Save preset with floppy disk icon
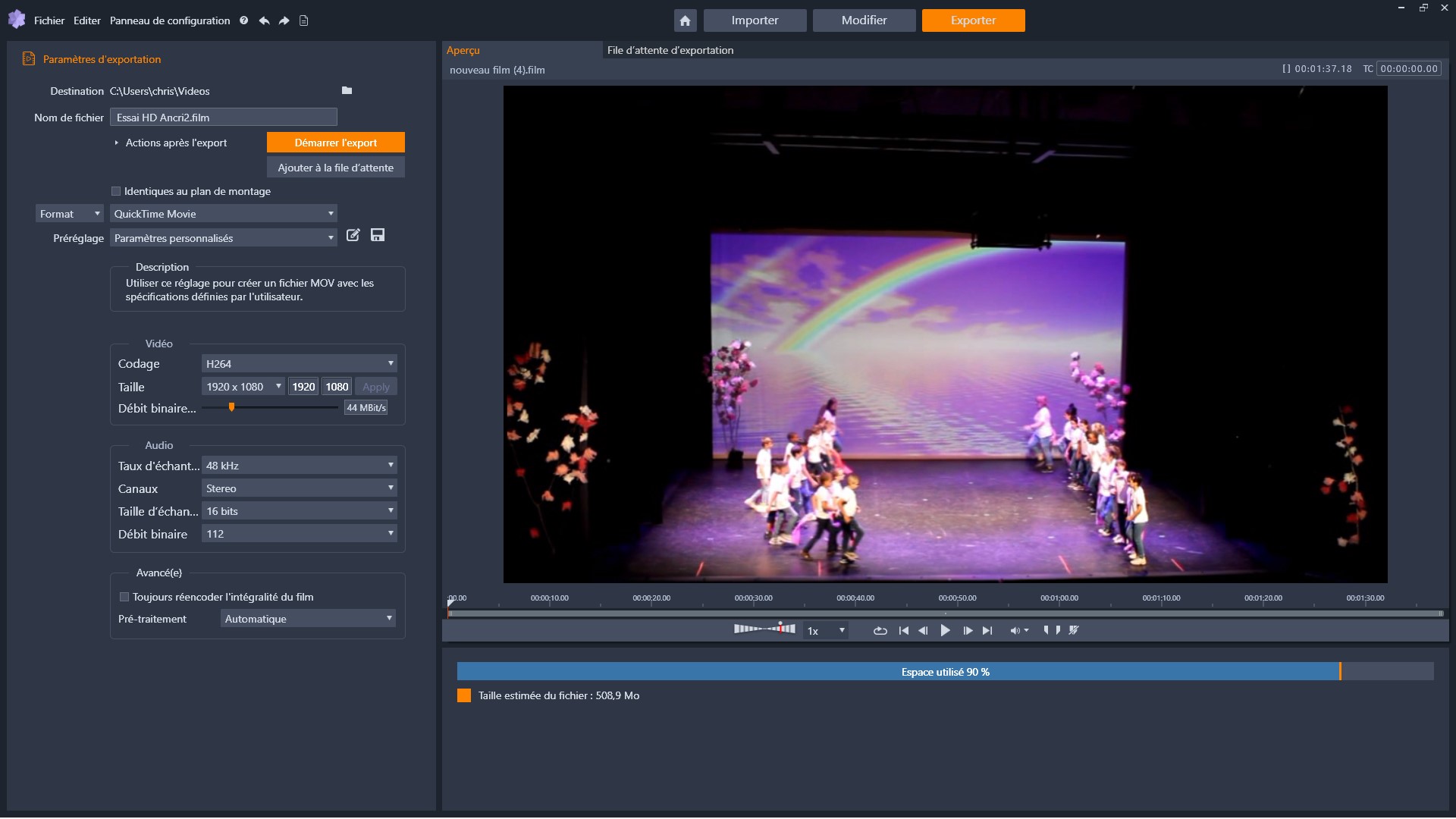This screenshot has height=819, width=1456. [x=377, y=235]
